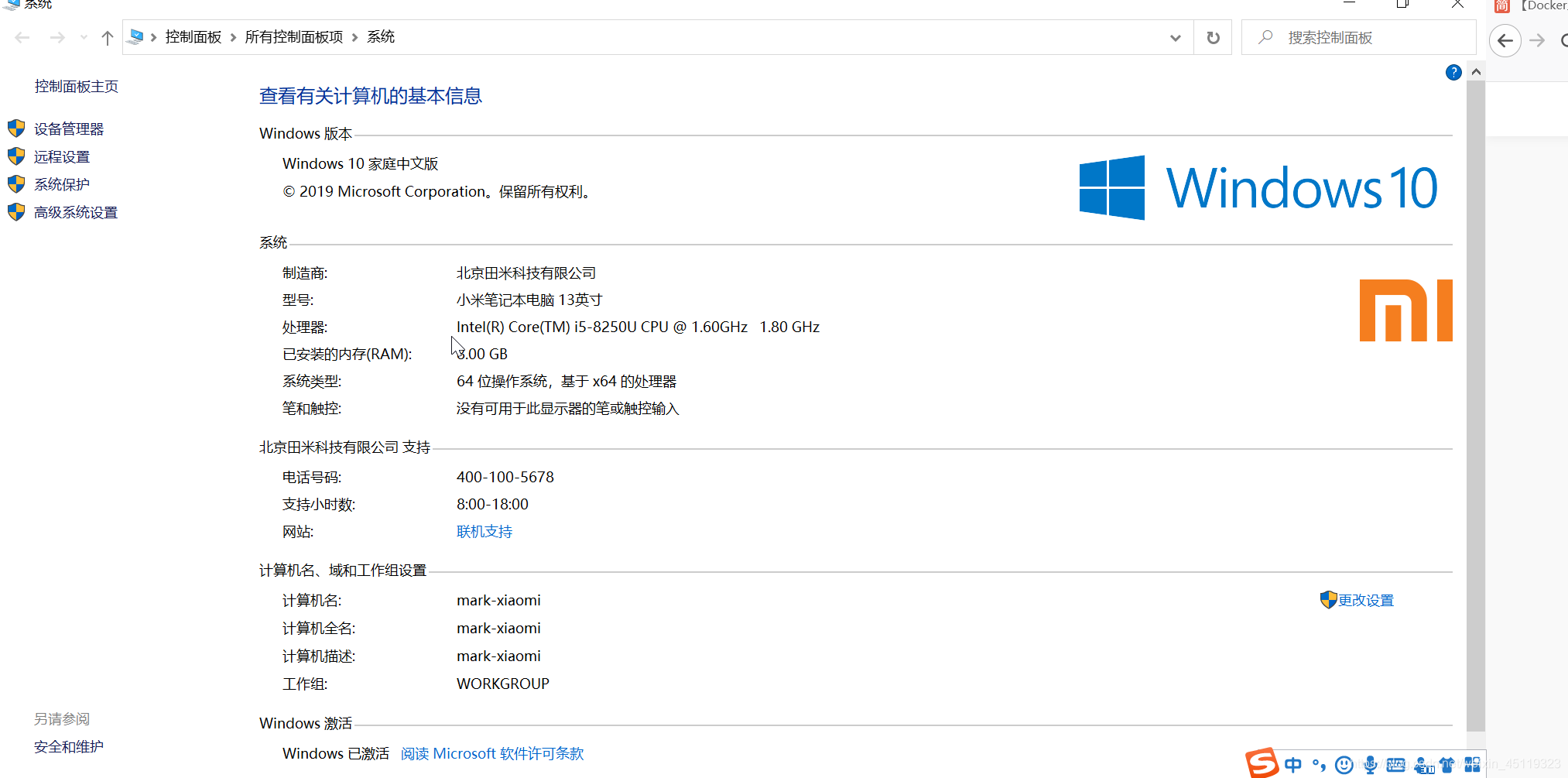The height and width of the screenshot is (778, 1568).
Task: Click the computer icon in address bar
Action: (x=136, y=36)
